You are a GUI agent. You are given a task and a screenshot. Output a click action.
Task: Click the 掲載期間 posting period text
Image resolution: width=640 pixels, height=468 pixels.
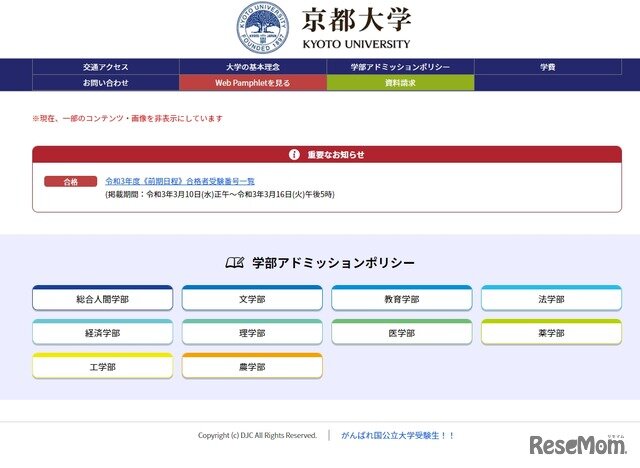(220, 195)
